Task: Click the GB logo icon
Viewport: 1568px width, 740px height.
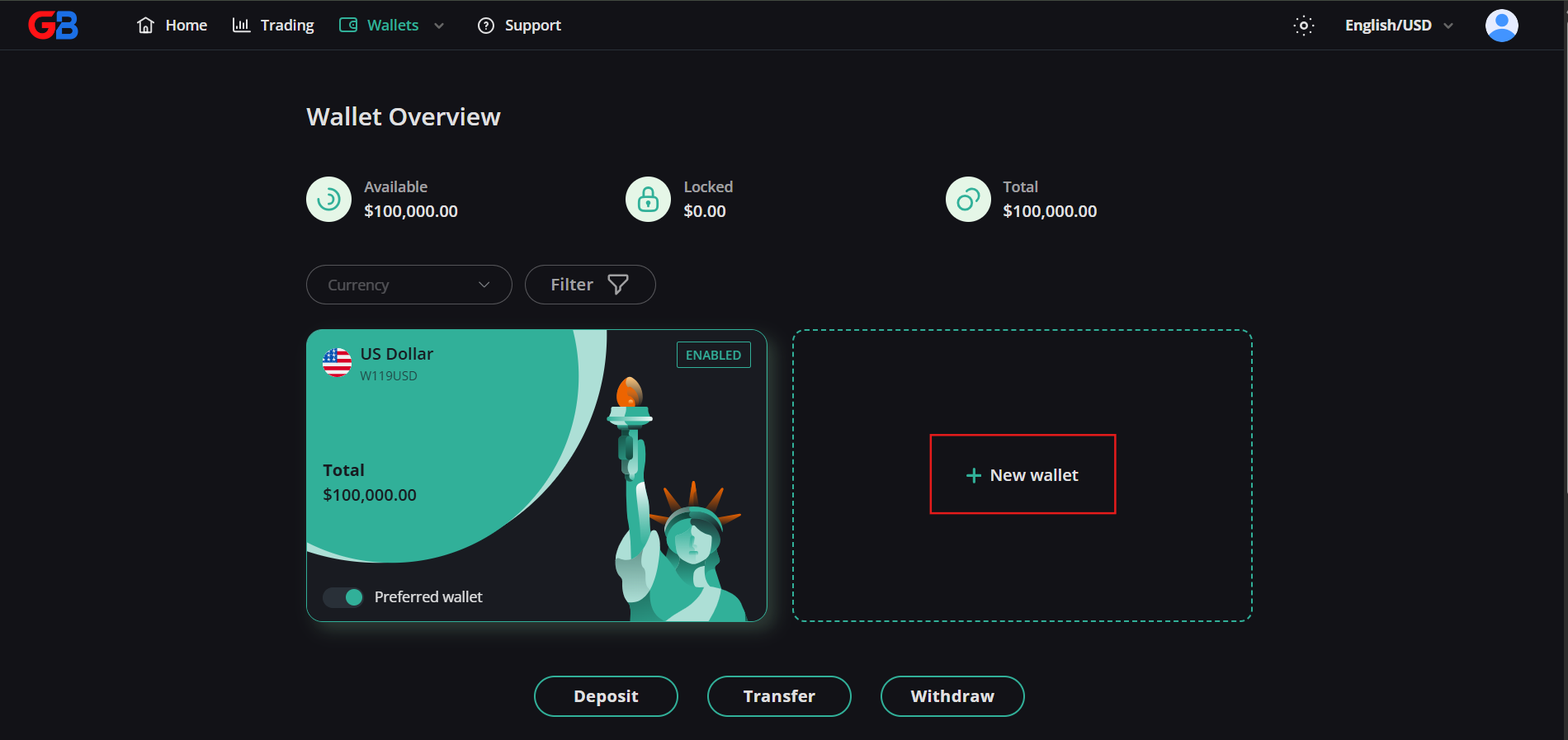Action: pos(54,26)
